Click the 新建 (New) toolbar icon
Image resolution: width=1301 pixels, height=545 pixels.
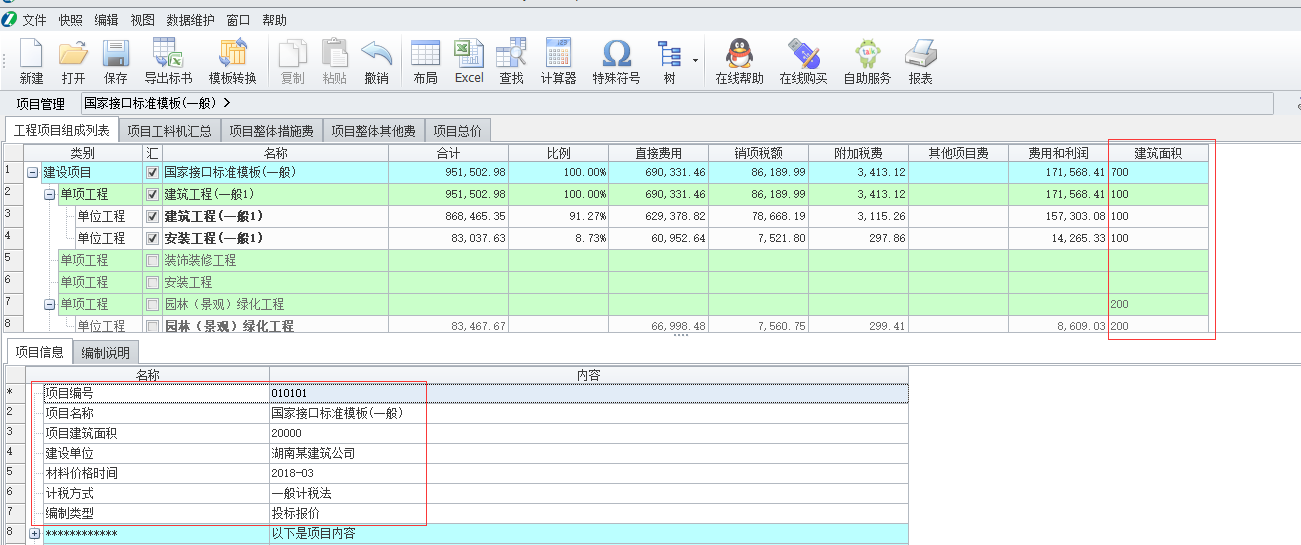pyautogui.click(x=31, y=54)
